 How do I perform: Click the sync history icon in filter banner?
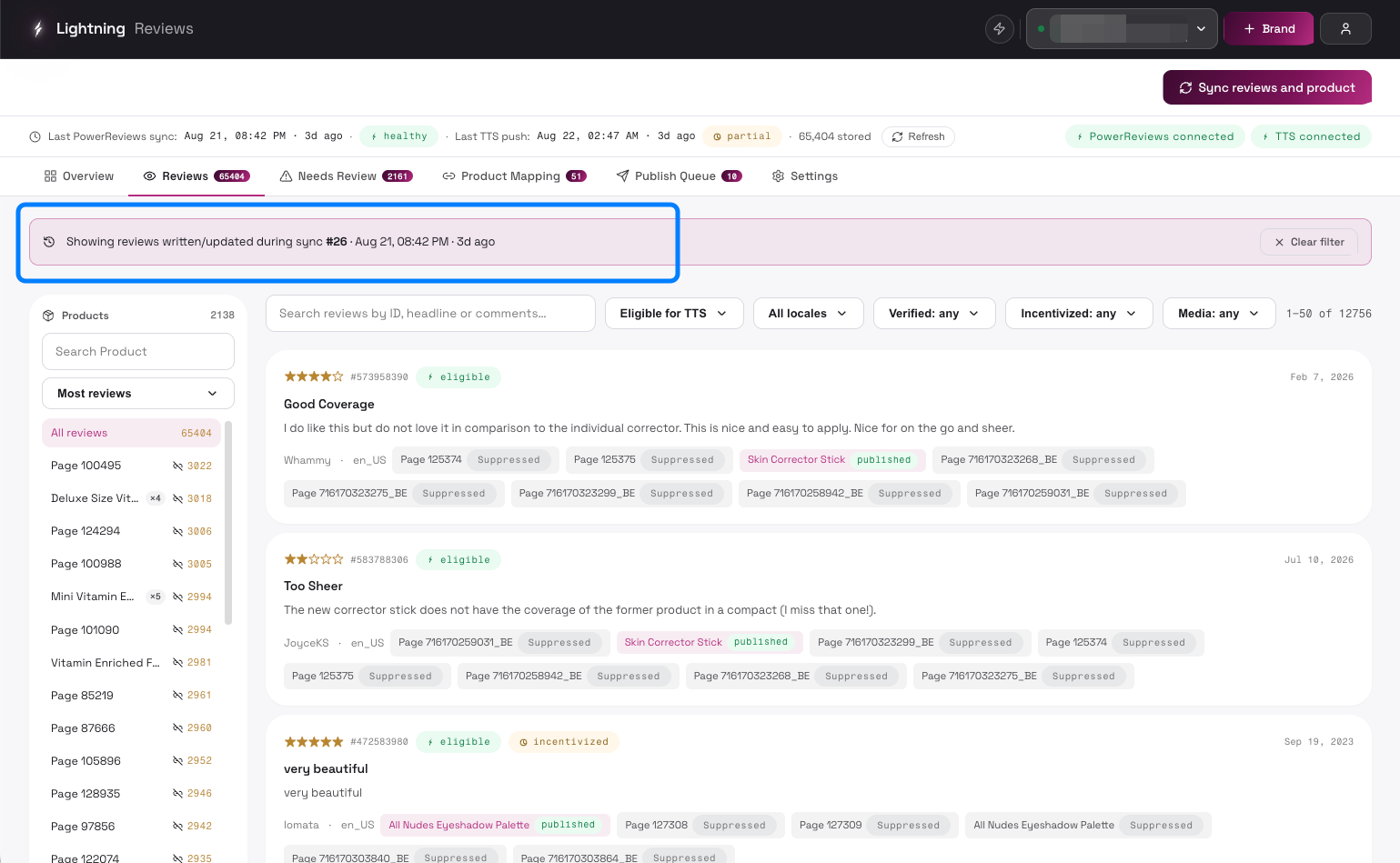pyautogui.click(x=49, y=242)
